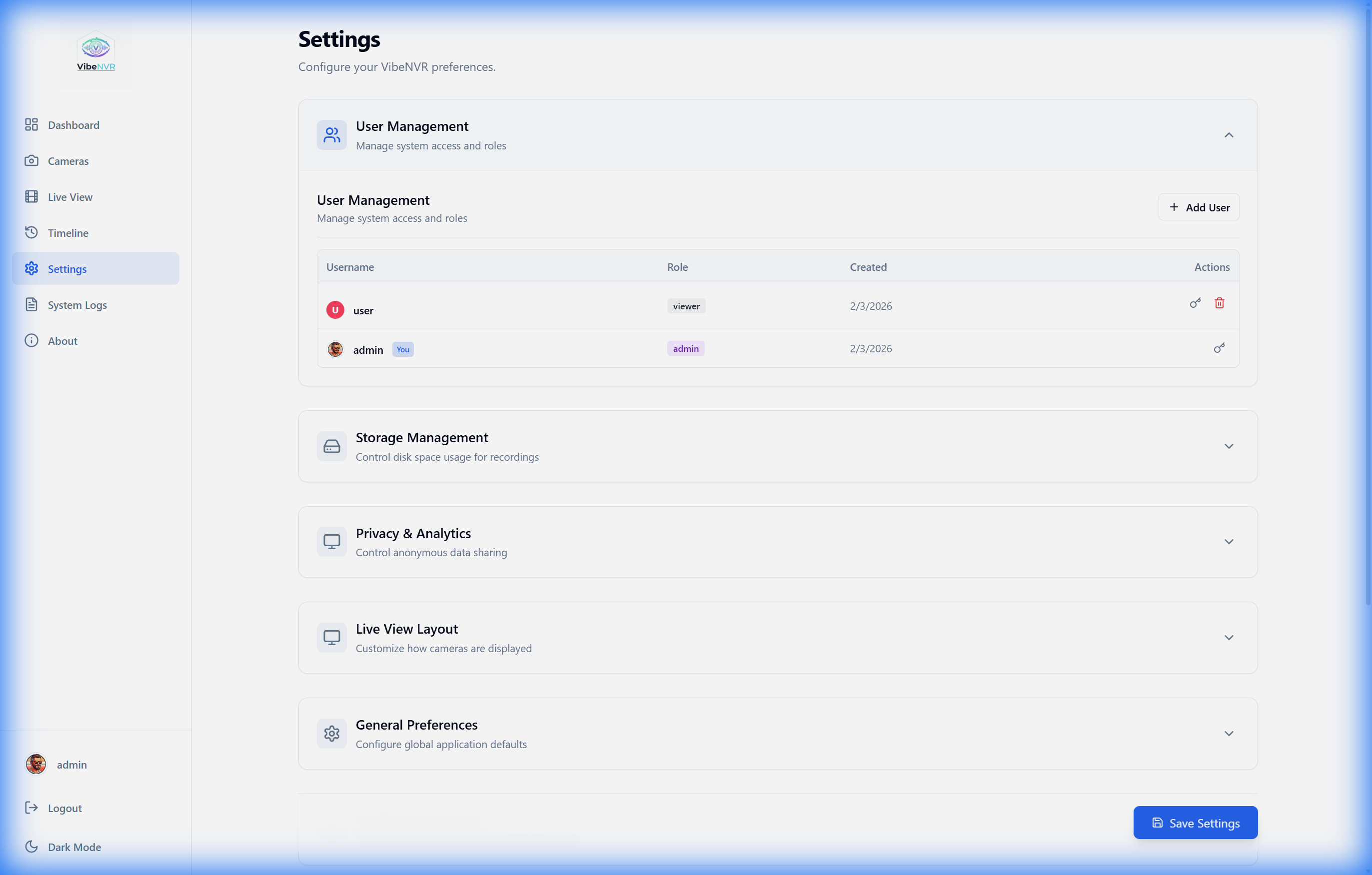Click the About info icon
The width and height of the screenshot is (1372, 875).
[32, 340]
